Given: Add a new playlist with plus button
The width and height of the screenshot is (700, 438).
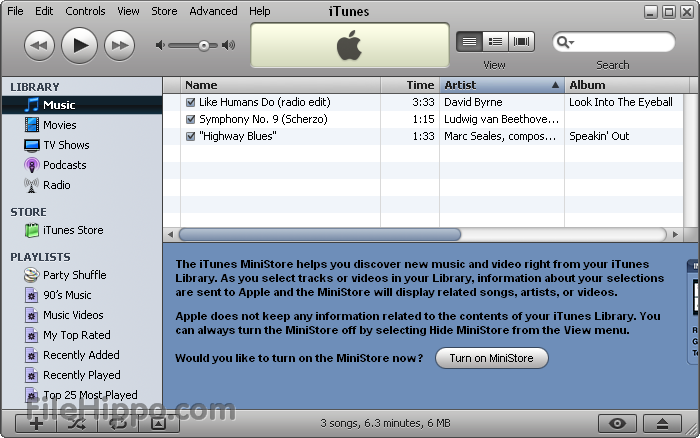Looking at the screenshot, I should [x=36, y=423].
